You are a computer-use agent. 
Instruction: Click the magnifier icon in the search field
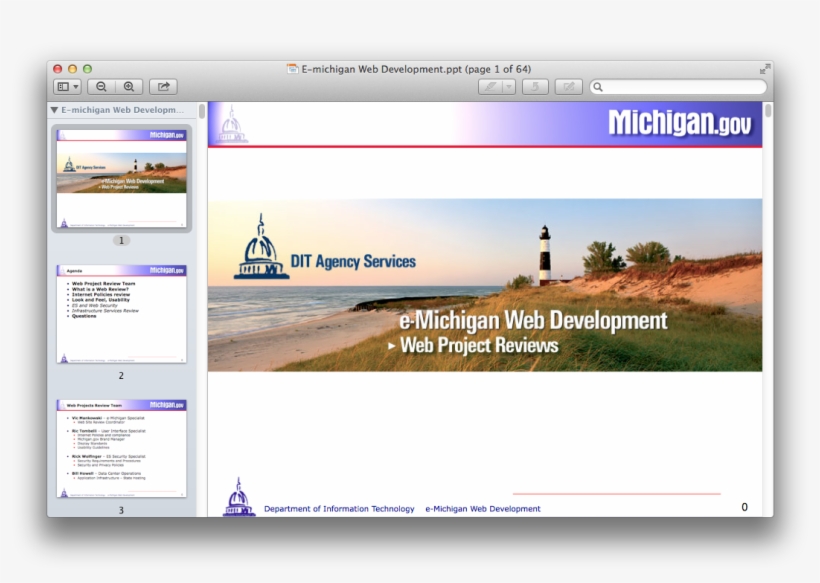coord(599,86)
